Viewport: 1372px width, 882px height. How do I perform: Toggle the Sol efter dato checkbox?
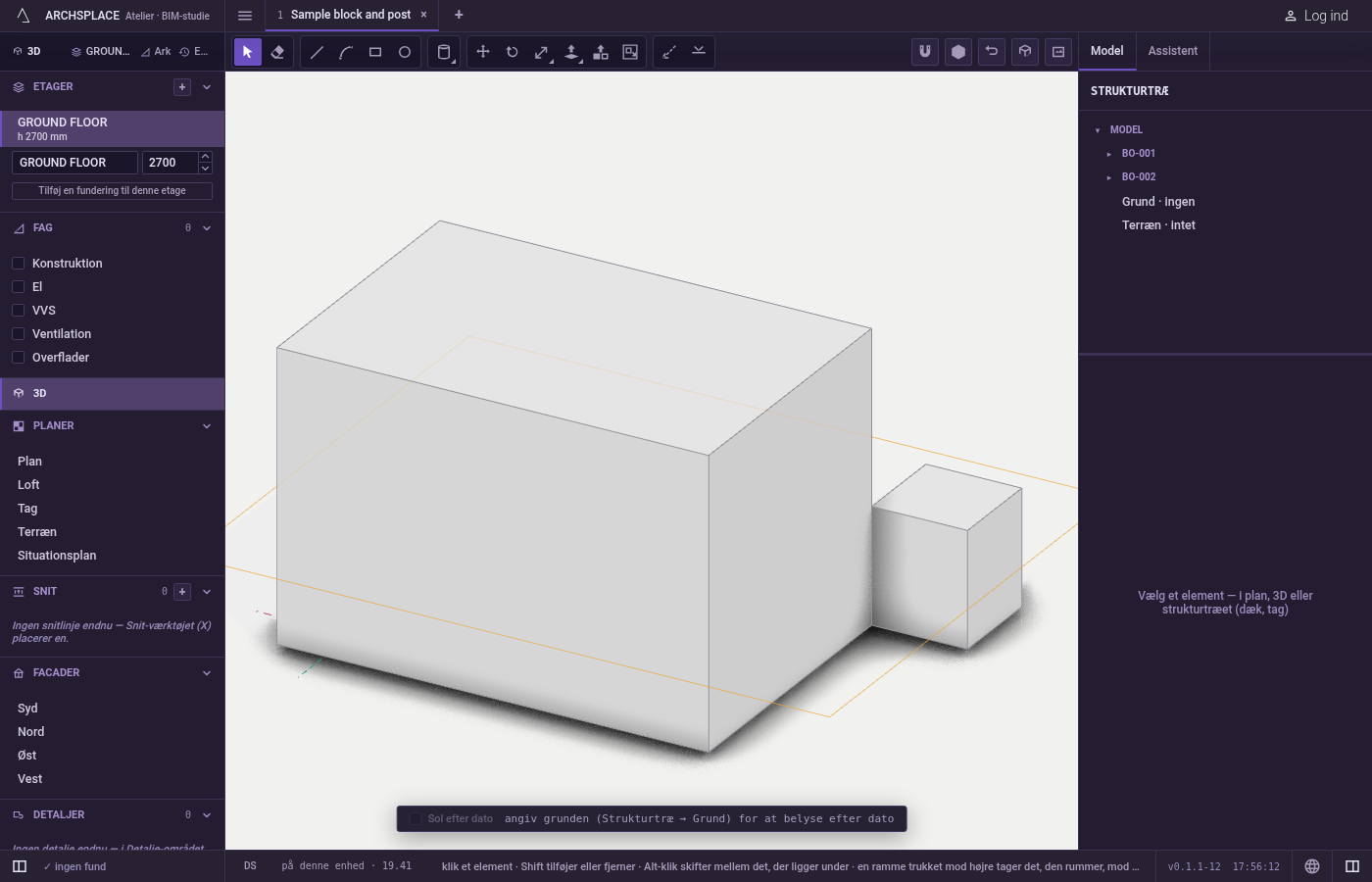click(x=416, y=819)
